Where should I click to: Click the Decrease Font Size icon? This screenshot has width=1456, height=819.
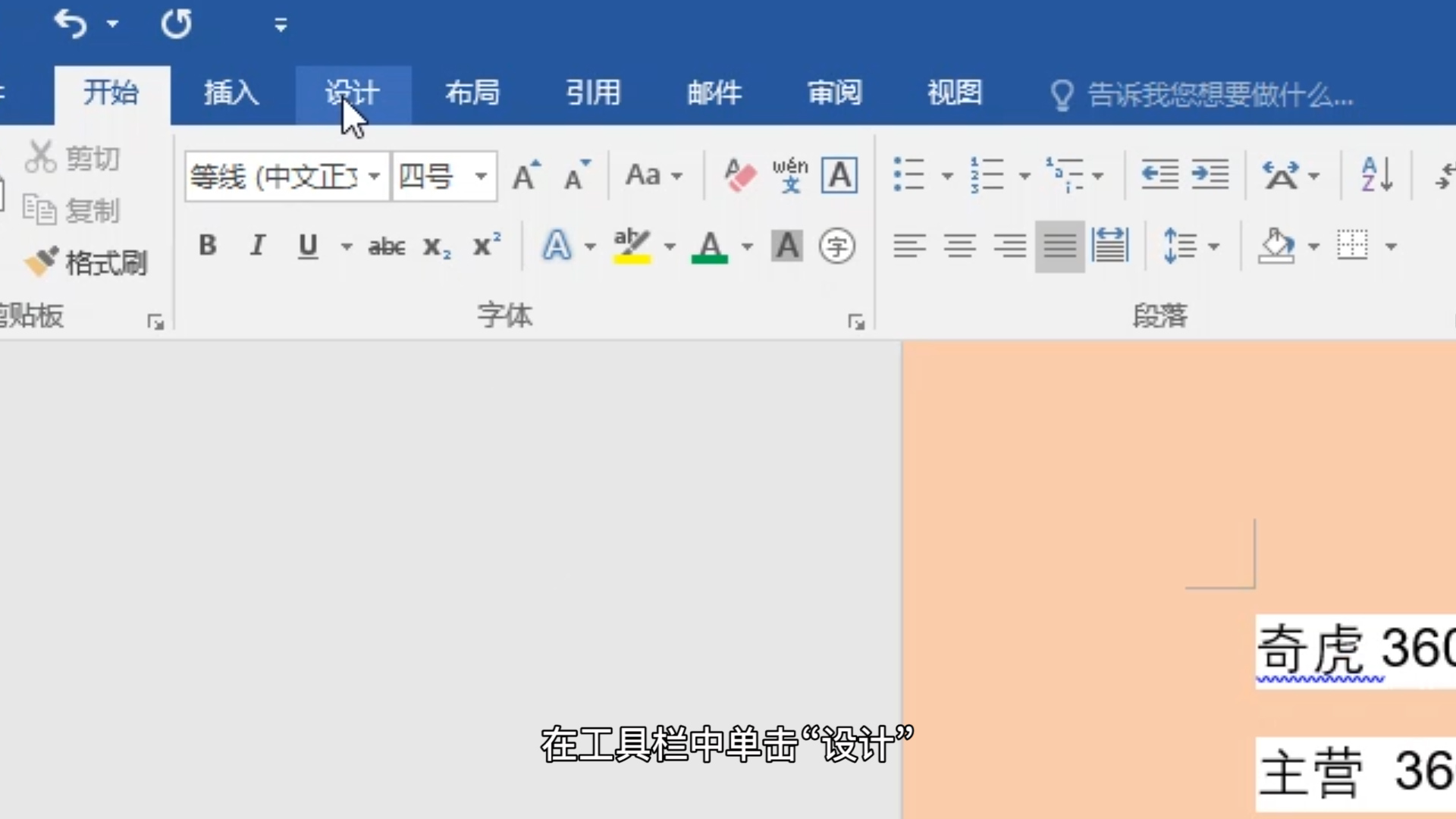tap(577, 175)
